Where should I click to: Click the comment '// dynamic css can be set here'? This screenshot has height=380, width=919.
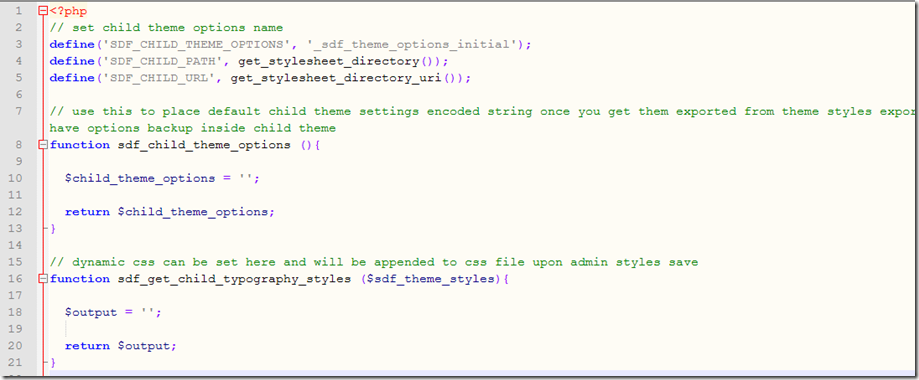(x=374, y=262)
